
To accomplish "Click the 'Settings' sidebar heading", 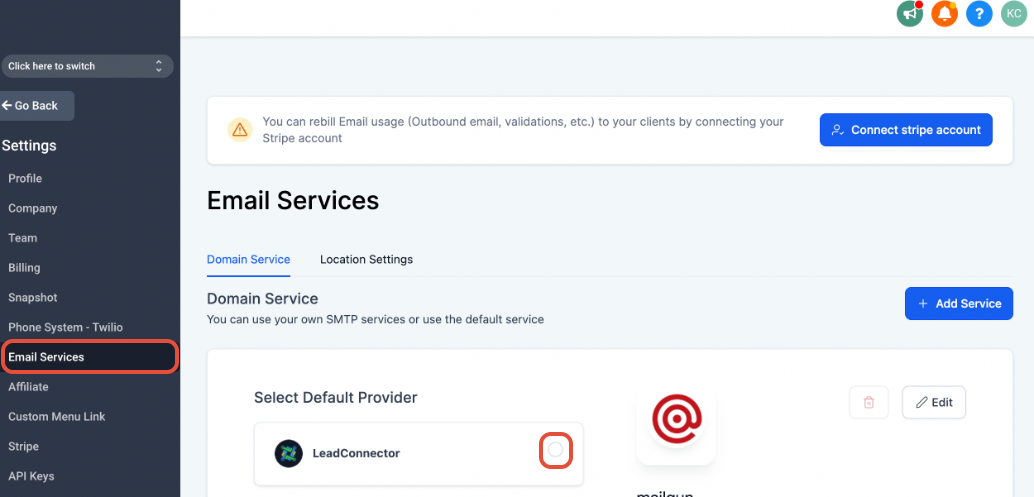I will tap(29, 146).
